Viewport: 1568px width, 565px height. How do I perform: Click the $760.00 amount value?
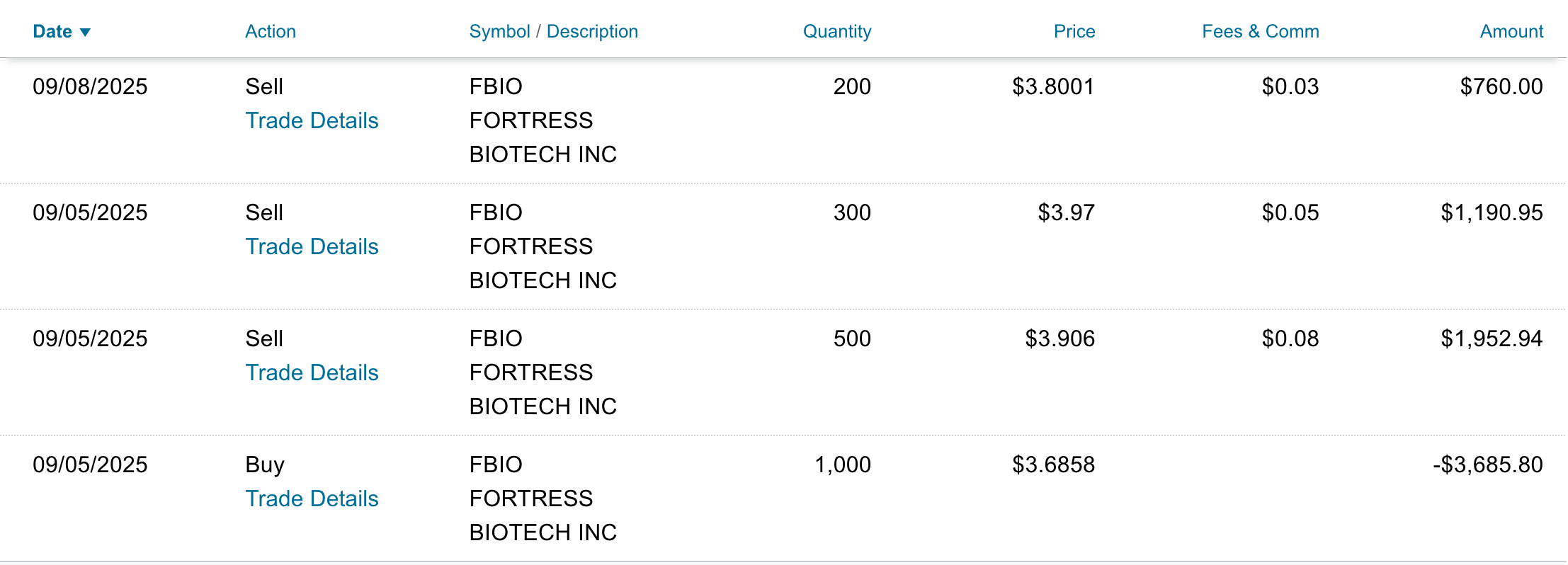click(x=1501, y=86)
